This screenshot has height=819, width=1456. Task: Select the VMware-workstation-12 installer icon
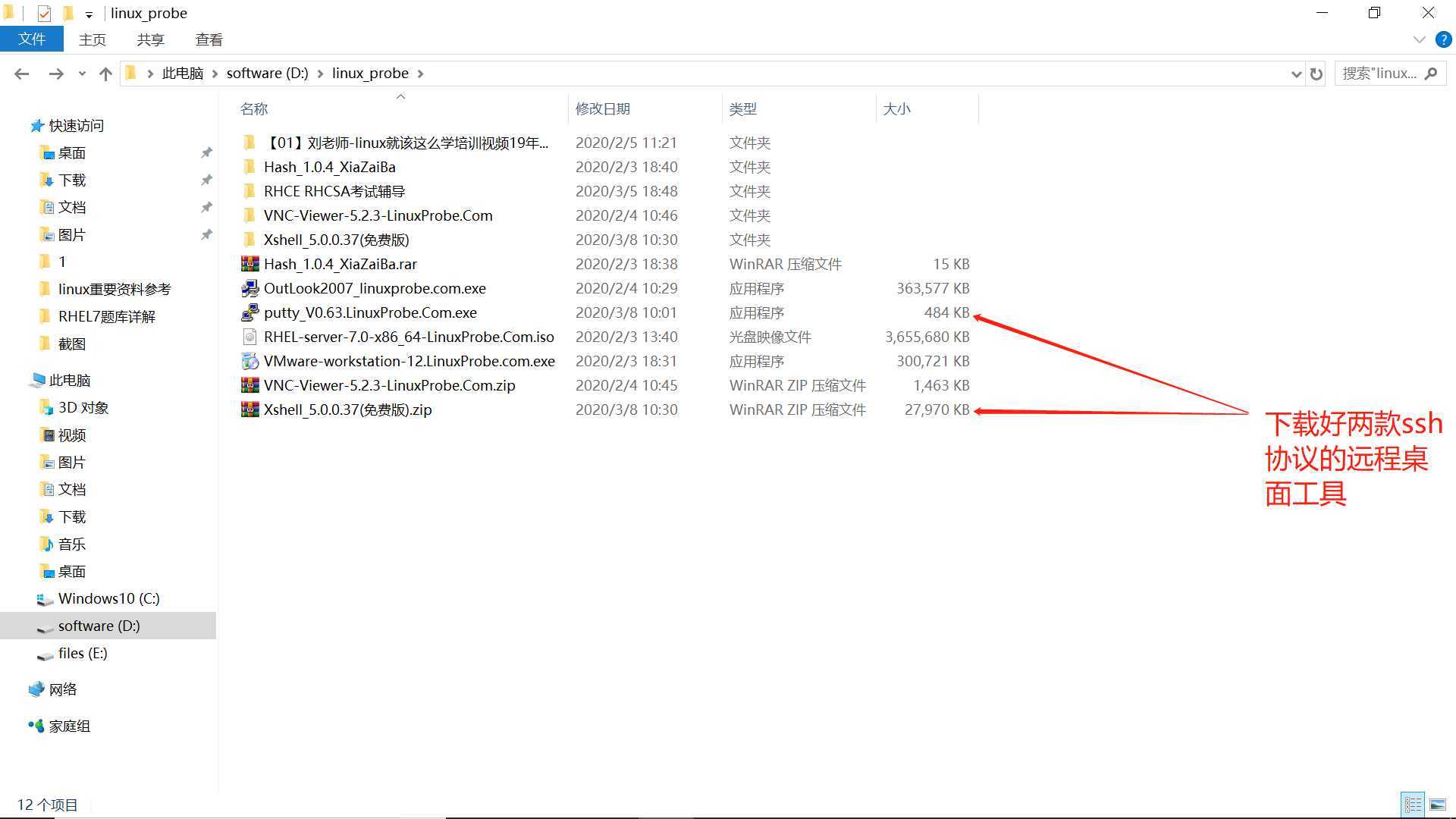click(x=249, y=361)
